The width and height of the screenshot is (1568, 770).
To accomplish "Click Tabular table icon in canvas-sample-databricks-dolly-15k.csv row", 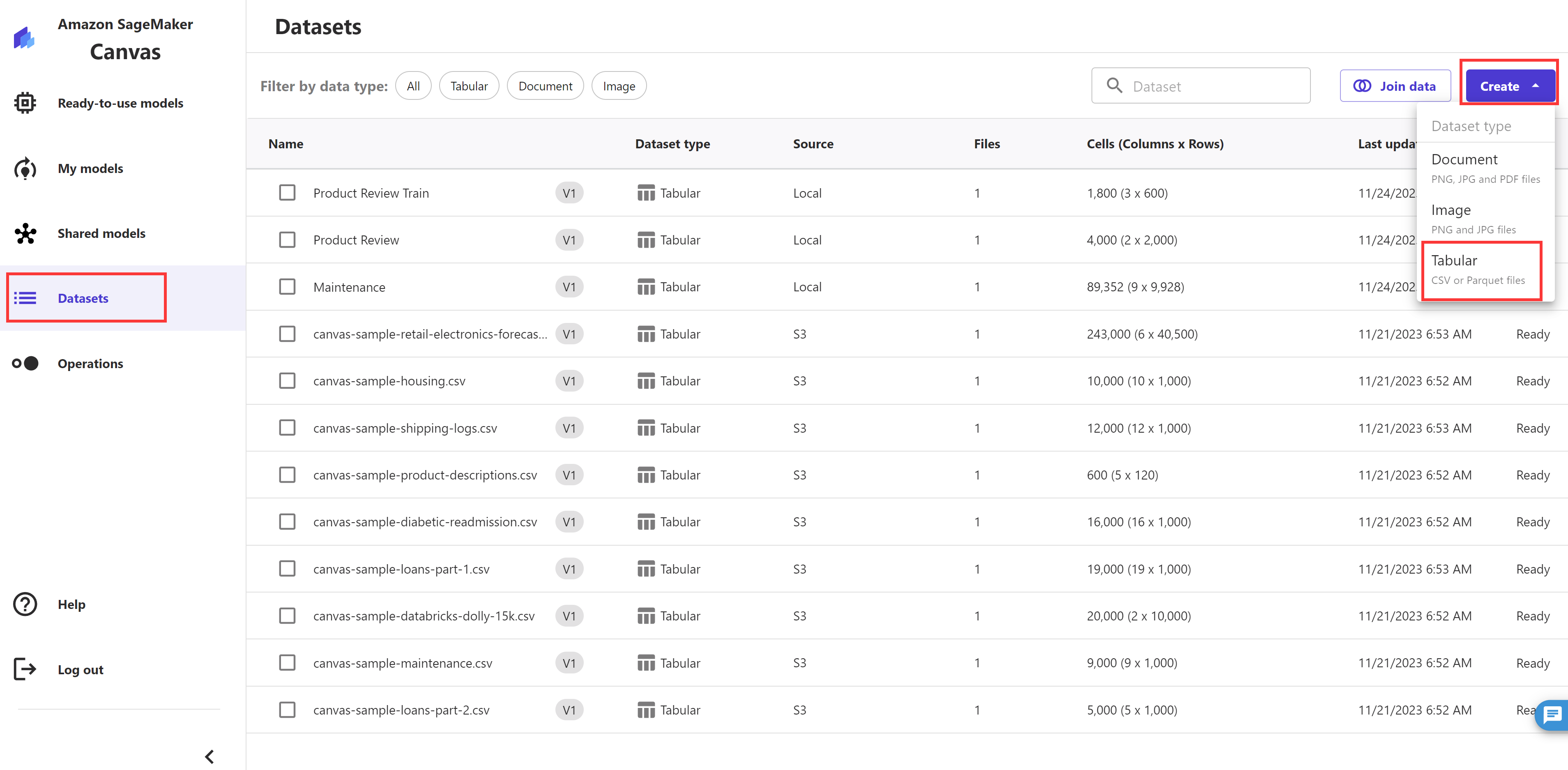I will coord(646,616).
